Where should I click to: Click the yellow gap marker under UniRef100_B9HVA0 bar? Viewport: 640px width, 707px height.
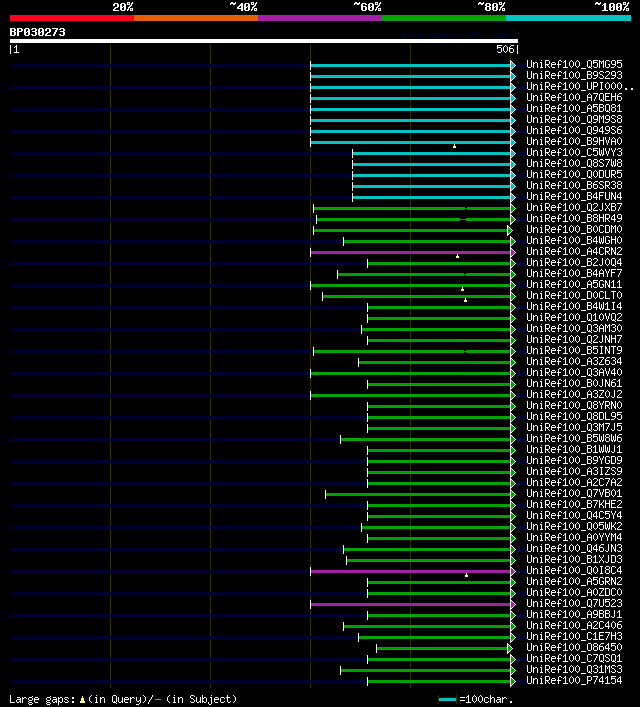click(x=454, y=146)
